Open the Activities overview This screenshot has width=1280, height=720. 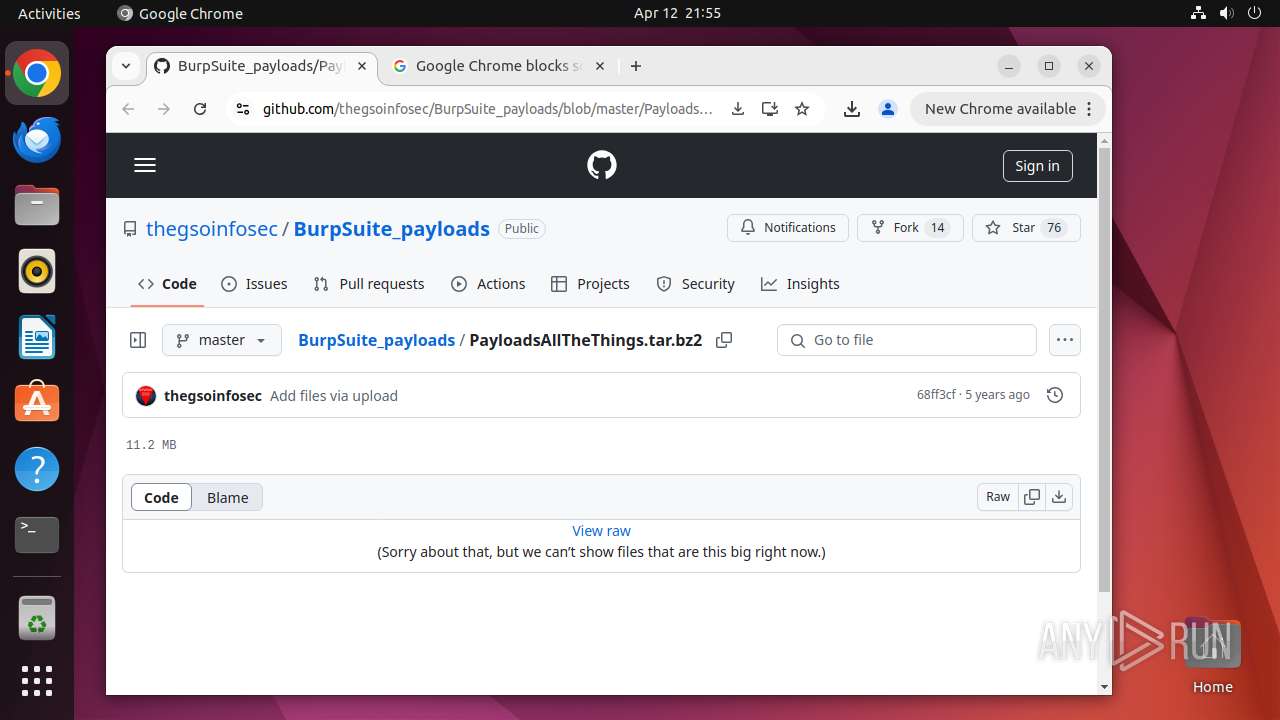(49, 13)
